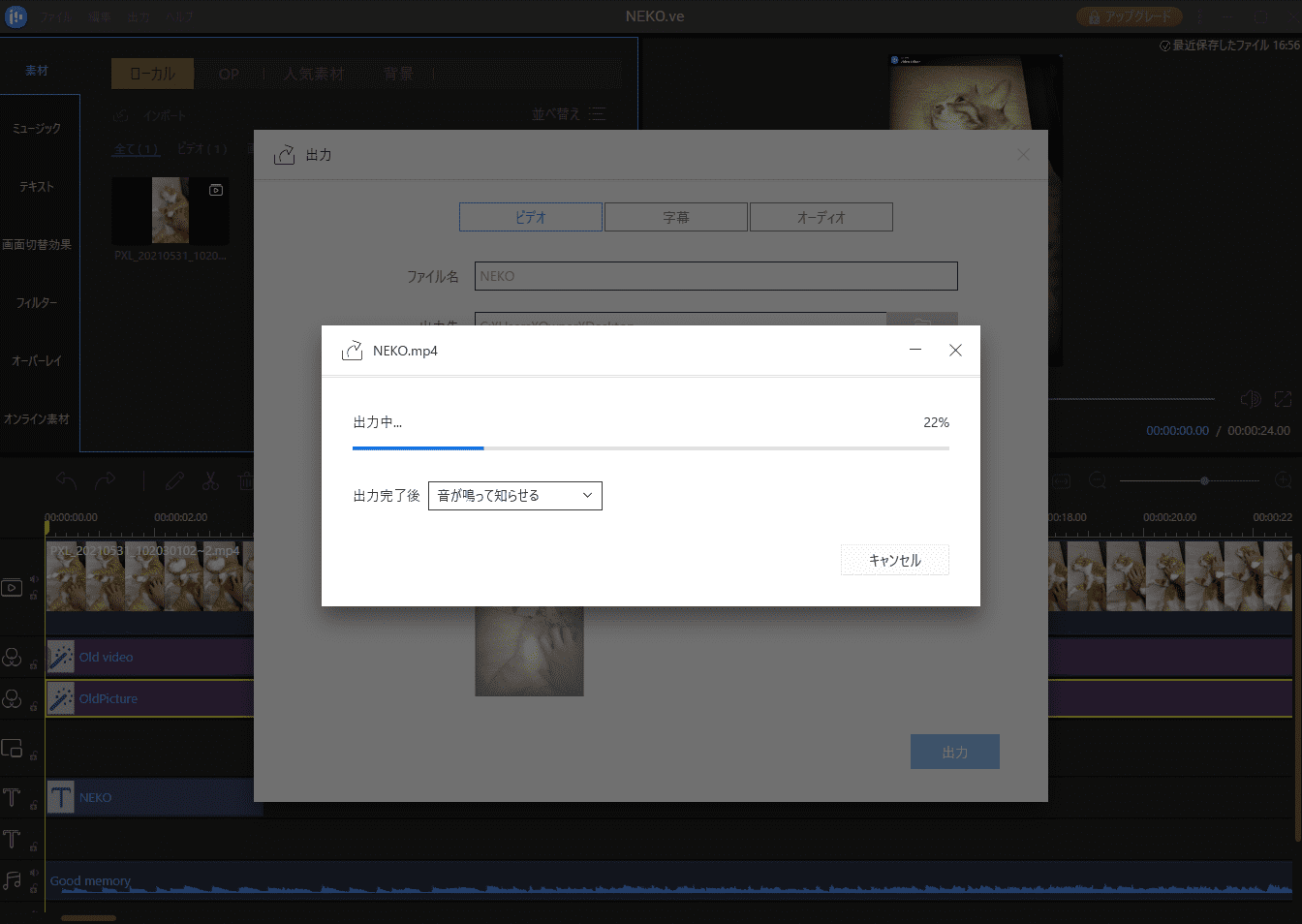The height and width of the screenshot is (924, 1302).
Task: Click the 00:00:02.00 ruler mark
Action: click(180, 517)
